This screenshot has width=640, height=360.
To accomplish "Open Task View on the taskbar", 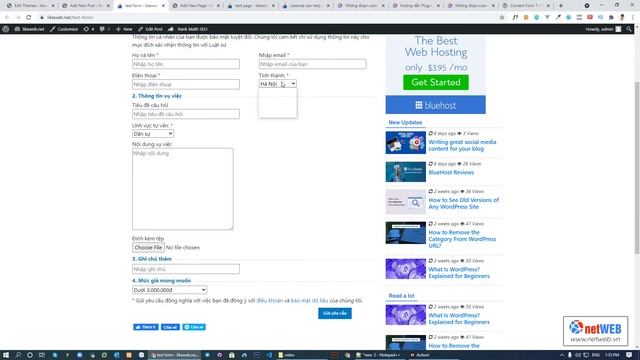I will (x=42, y=355).
